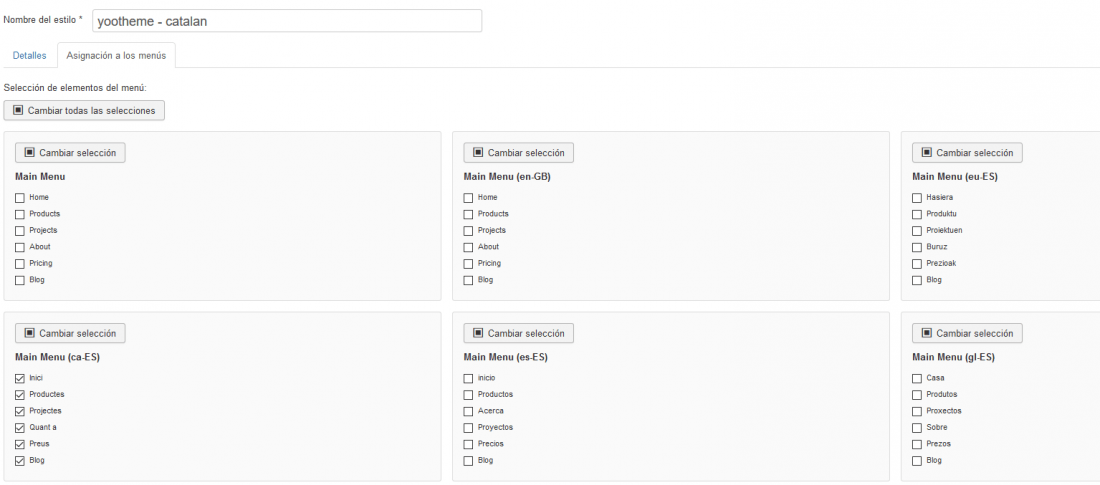This screenshot has width=1100, height=485.
Task: Uncheck 'Quant a' checkbox
Action: coord(20,427)
